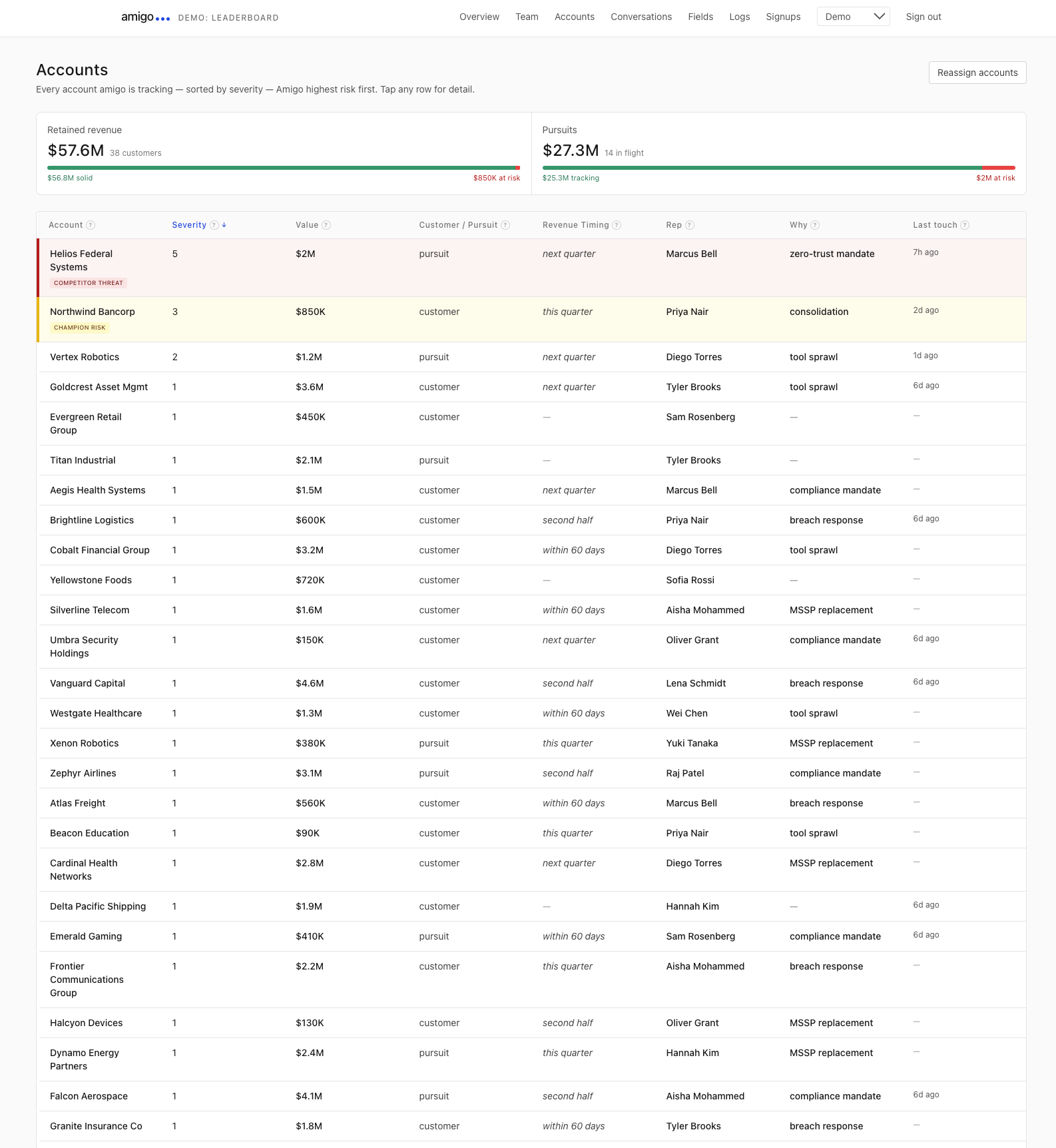Viewport: 1056px width, 1148px height.
Task: Open the Signups nav item
Action: 783,17
